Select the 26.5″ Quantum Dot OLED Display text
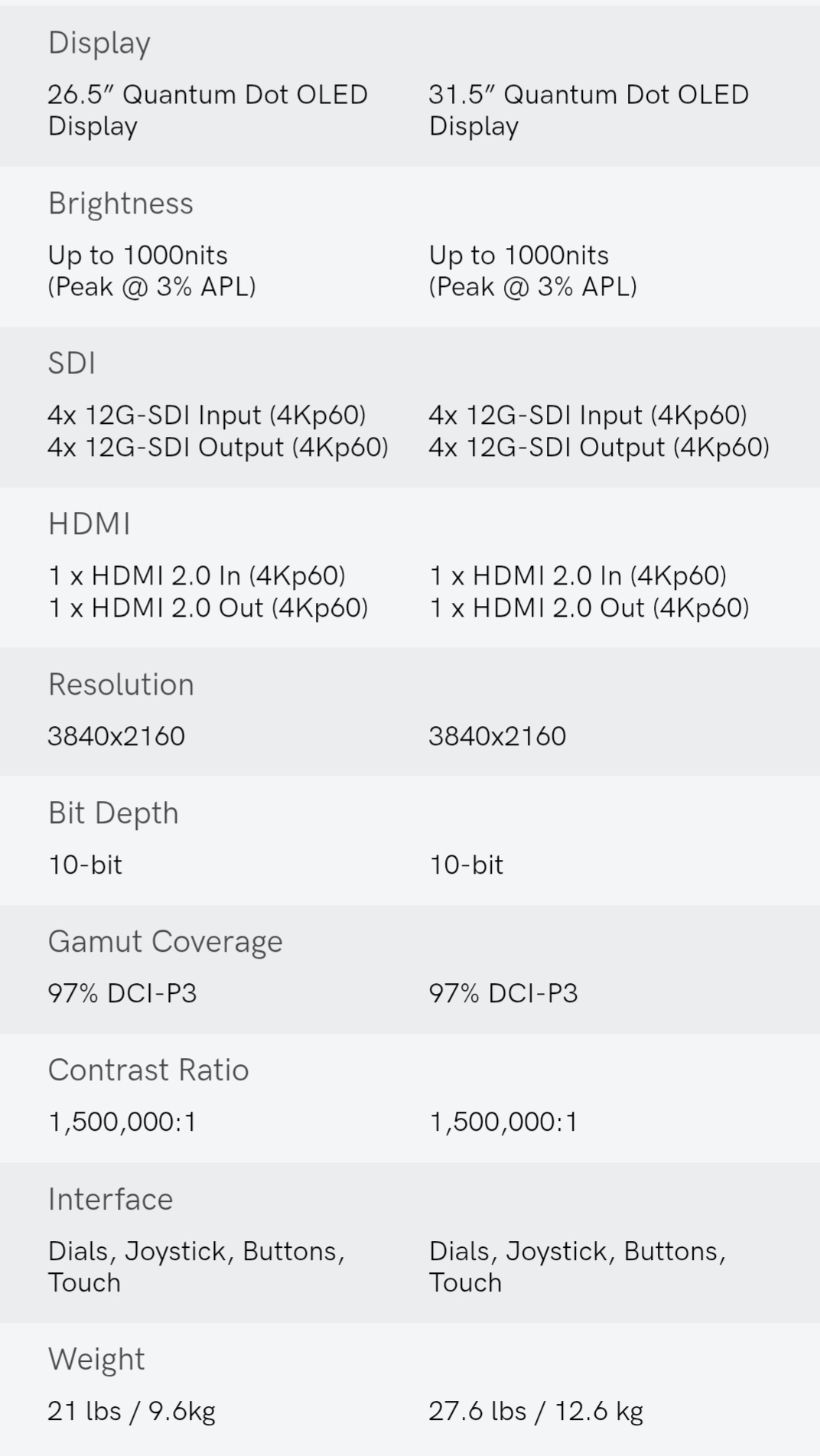This screenshot has width=820, height=1456. 207,110
